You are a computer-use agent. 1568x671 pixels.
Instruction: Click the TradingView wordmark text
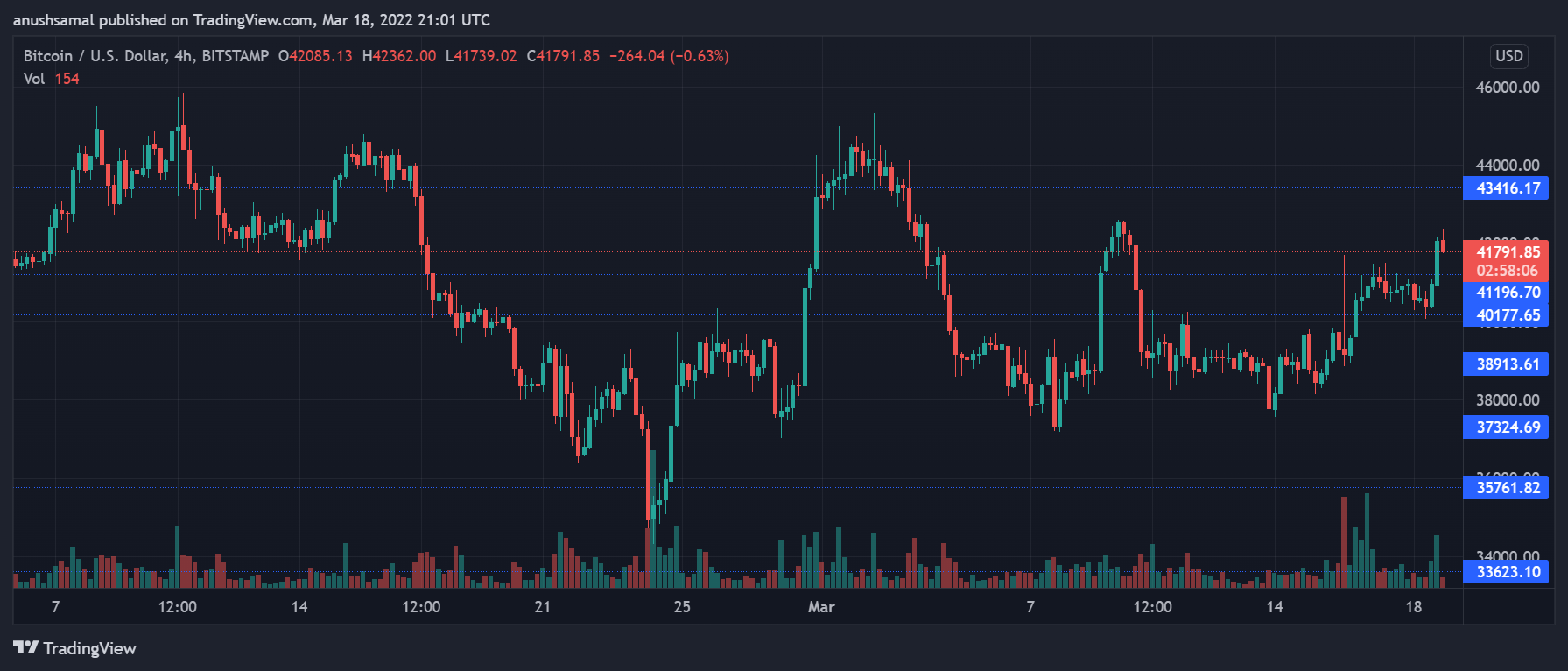coord(90,648)
